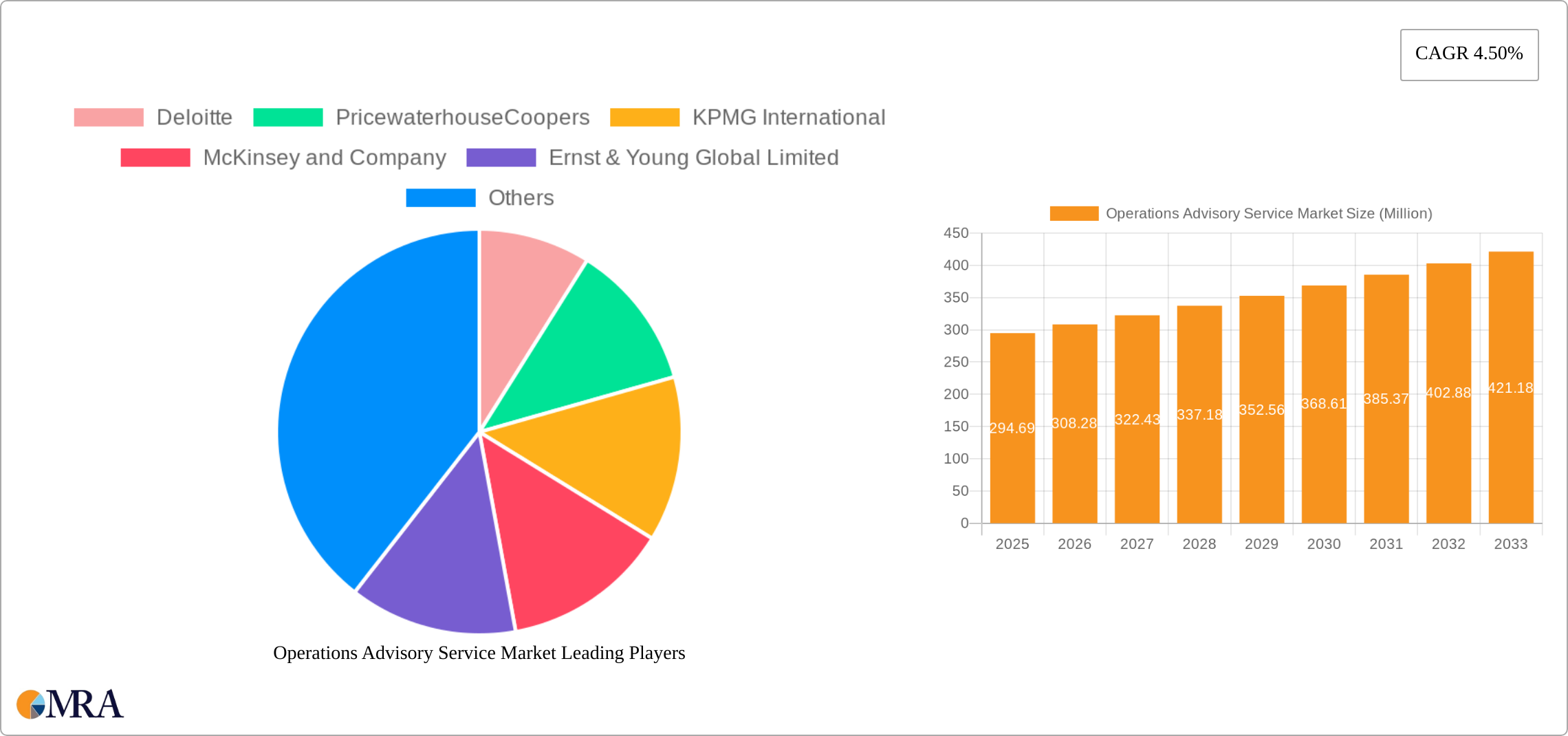Click the 2031 x-axis label

tap(1386, 544)
